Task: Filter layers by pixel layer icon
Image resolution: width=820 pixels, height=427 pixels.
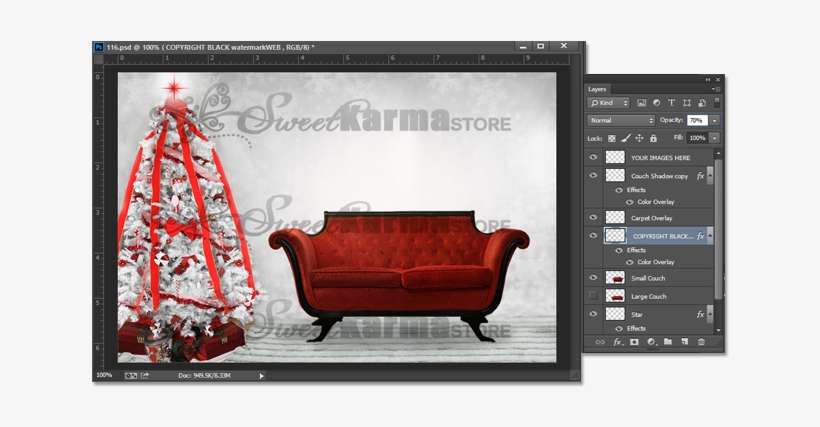Action: point(641,103)
